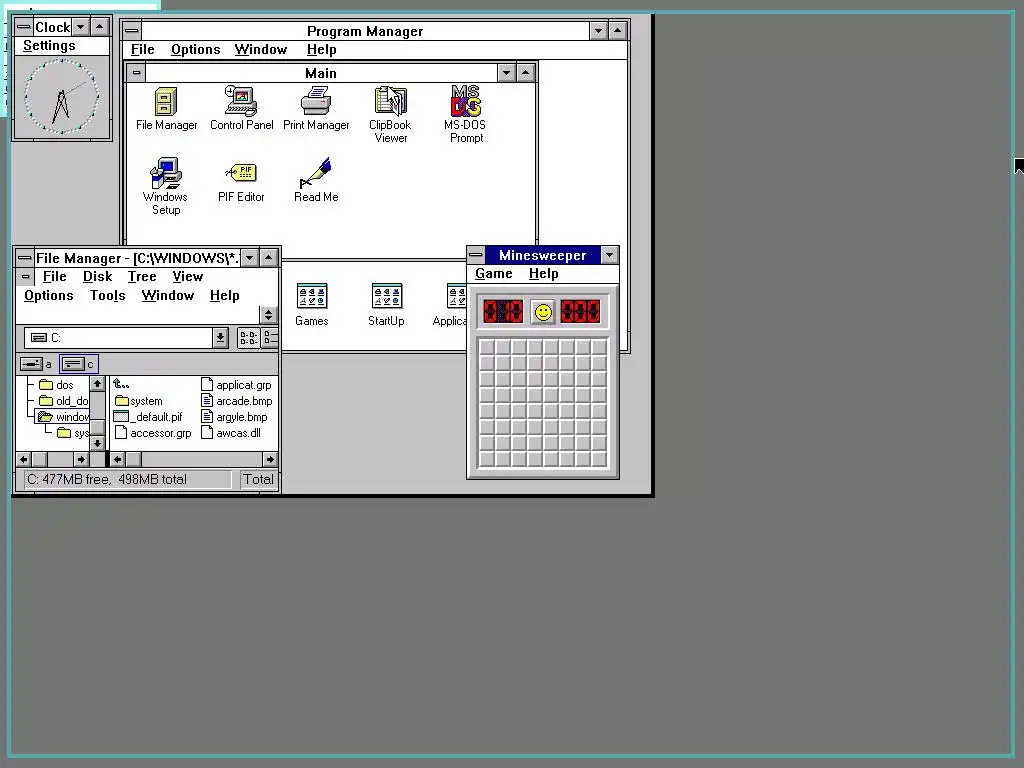
Task: Open File Manager document control menu box
Action: click(x=25, y=277)
